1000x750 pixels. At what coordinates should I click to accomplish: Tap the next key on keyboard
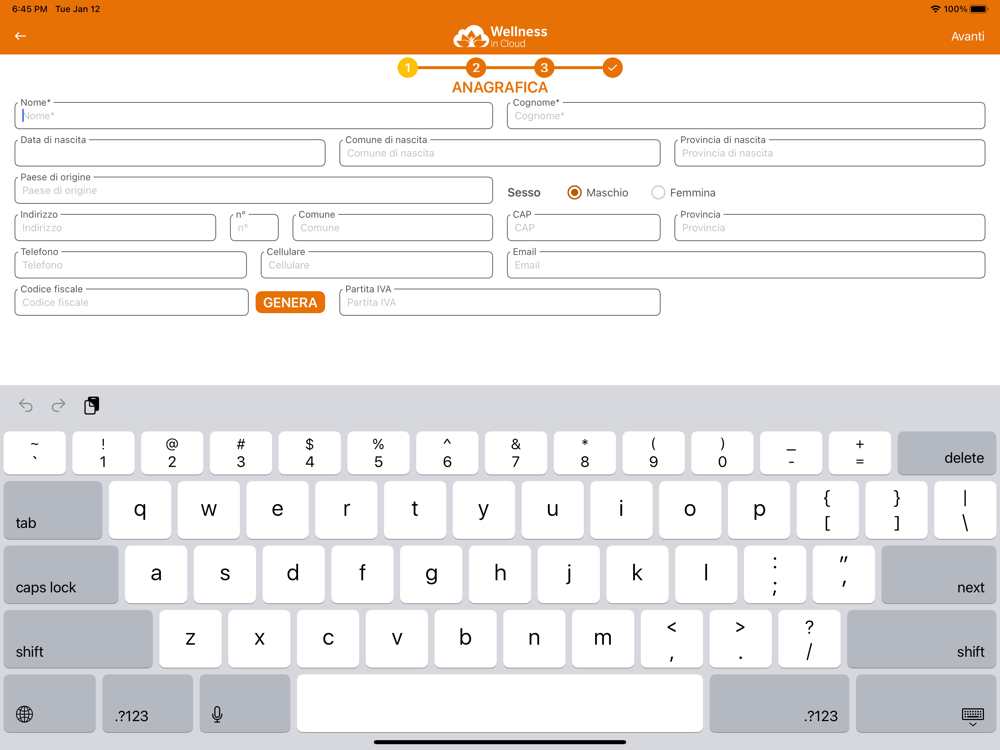[939, 575]
